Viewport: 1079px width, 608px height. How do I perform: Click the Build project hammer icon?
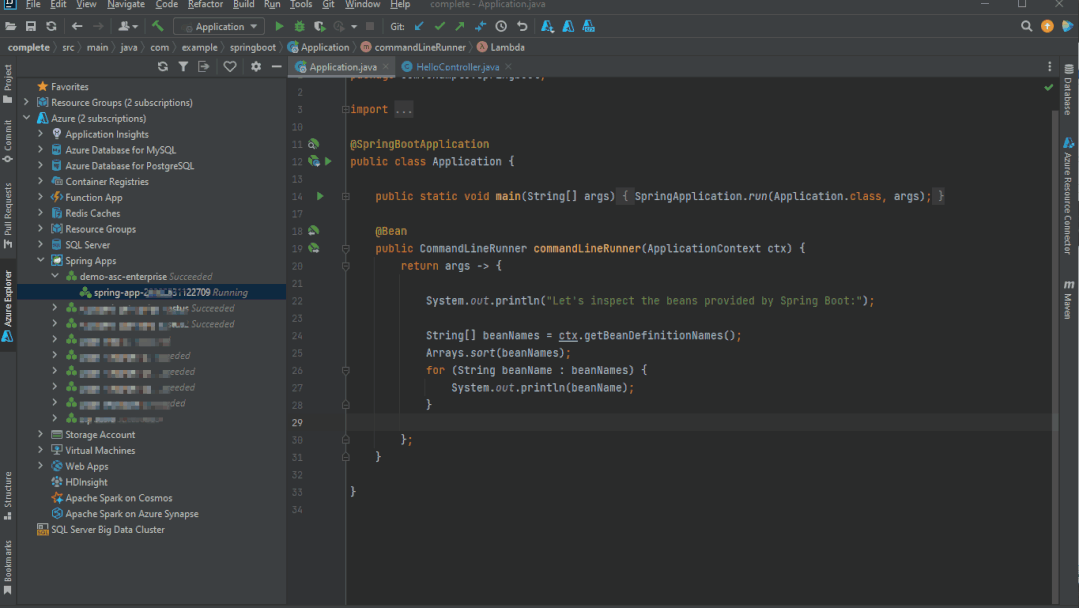pyautogui.click(x=158, y=26)
